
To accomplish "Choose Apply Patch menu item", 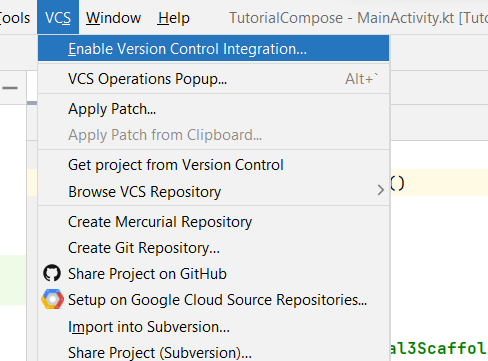I will click(x=213, y=109).
